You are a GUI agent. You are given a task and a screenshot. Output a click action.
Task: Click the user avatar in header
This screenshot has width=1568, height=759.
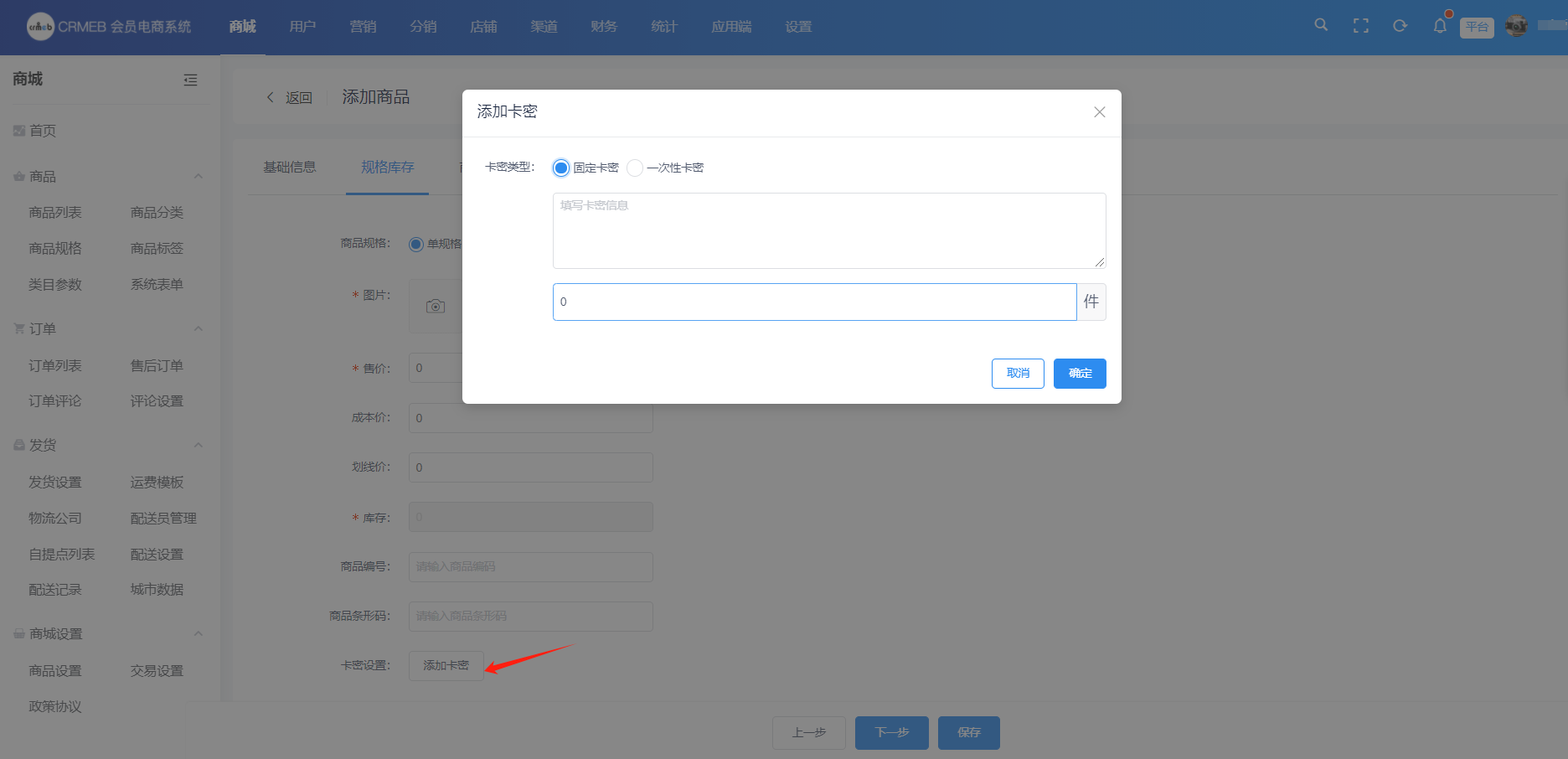1516,26
